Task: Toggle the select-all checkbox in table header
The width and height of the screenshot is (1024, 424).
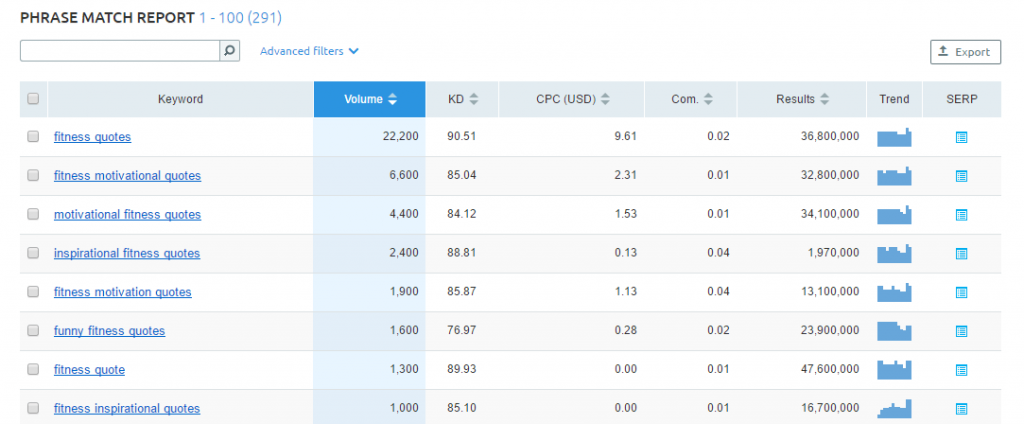Action: [x=33, y=99]
